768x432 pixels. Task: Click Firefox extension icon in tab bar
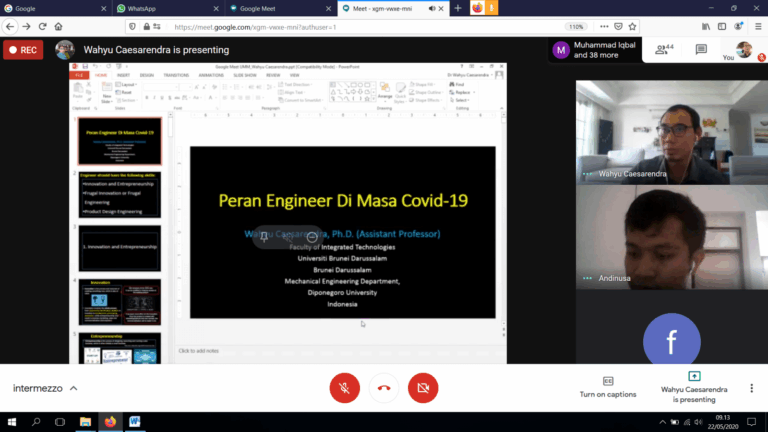click(477, 8)
